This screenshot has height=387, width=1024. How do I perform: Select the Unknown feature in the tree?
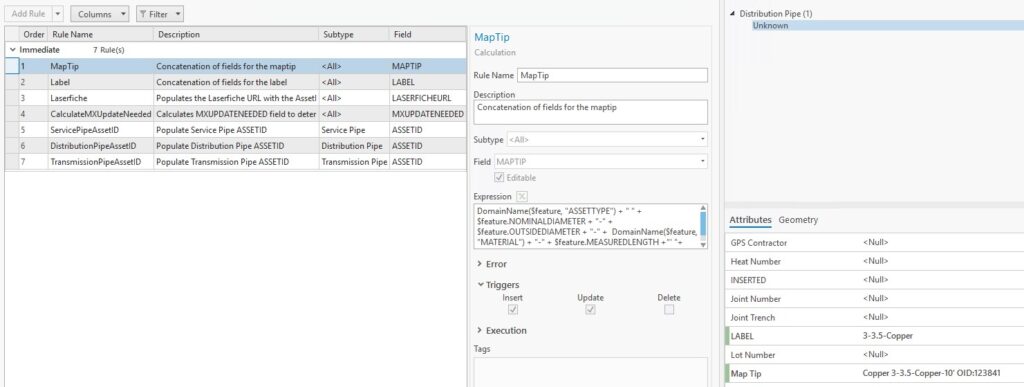tap(770, 25)
